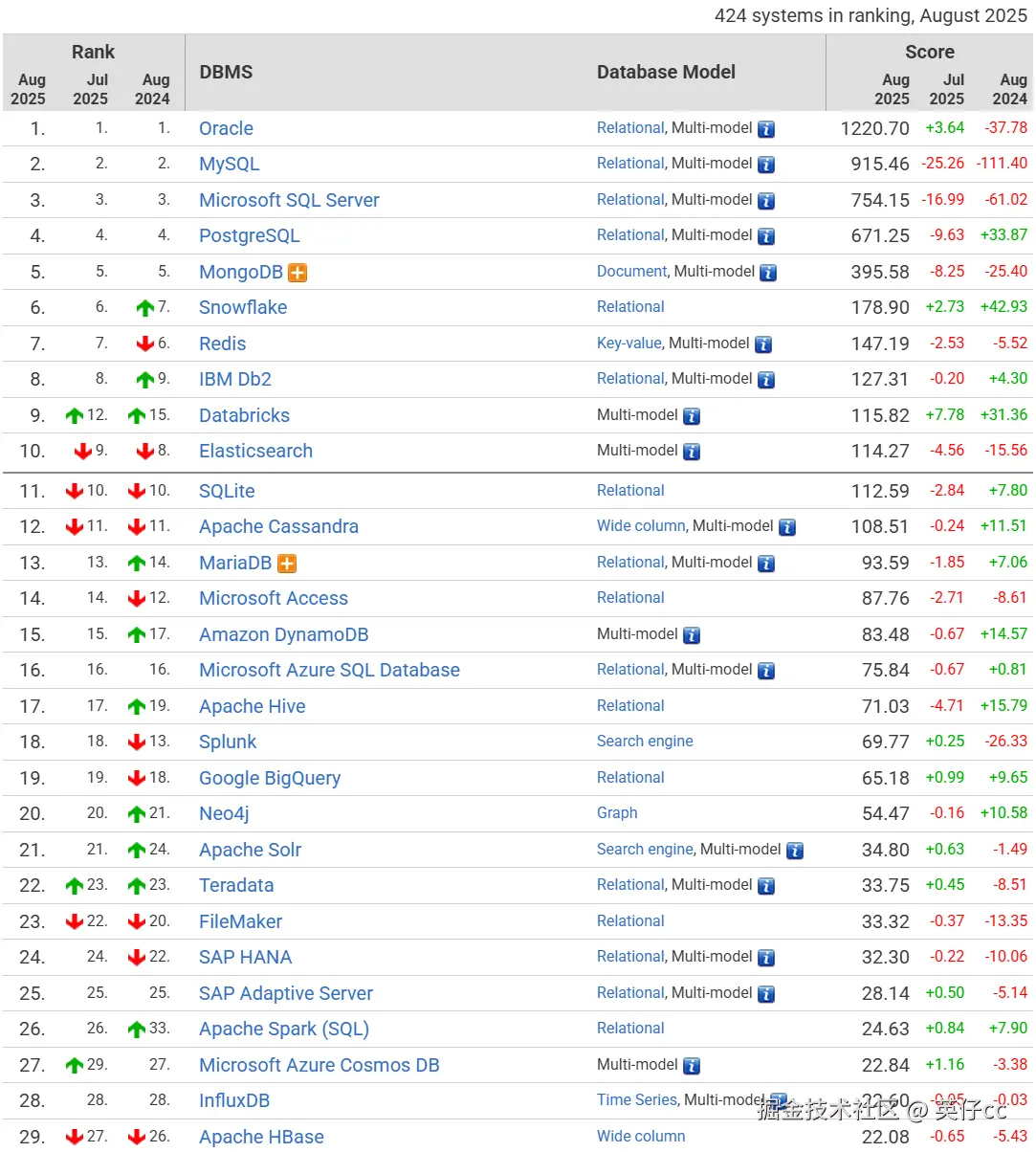Click the info icon in the PostgreSQL row
This screenshot has height=1152, width=1036.
tap(766, 236)
